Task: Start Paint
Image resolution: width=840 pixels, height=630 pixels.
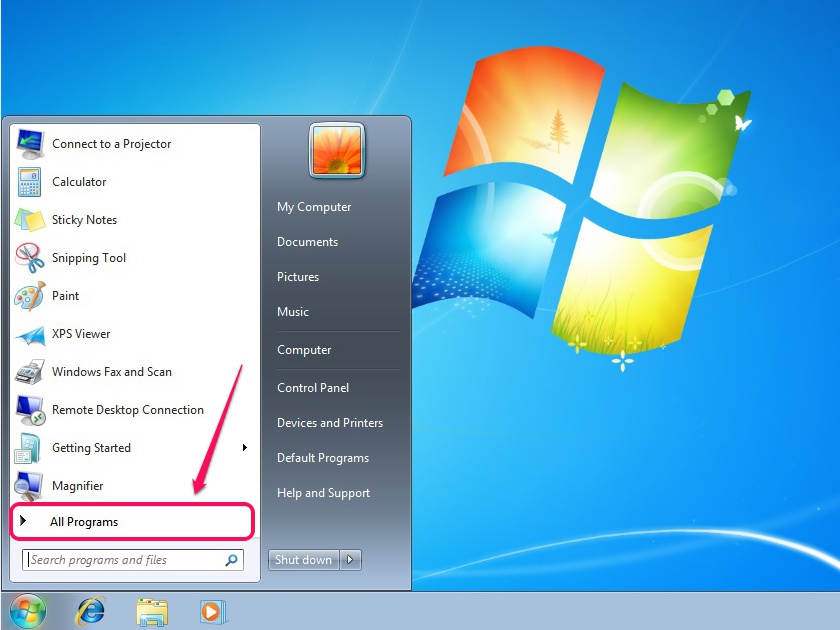Action: tap(66, 296)
